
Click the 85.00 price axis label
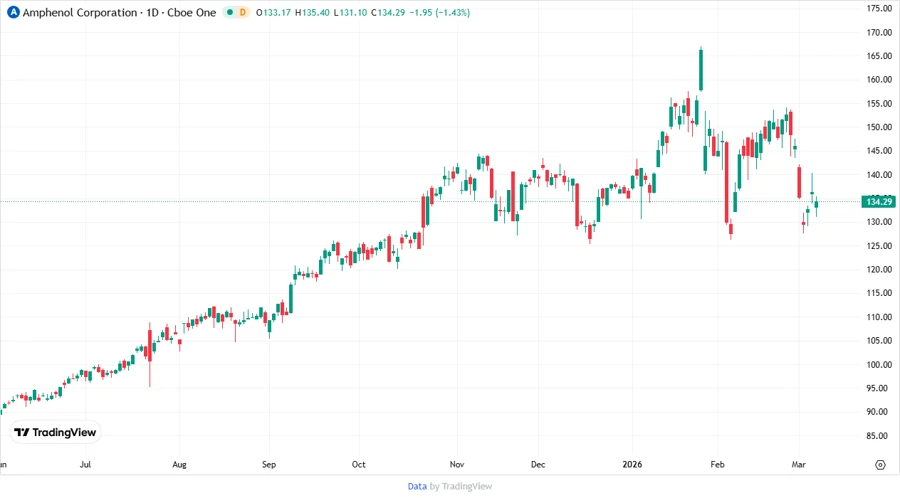(x=879, y=435)
